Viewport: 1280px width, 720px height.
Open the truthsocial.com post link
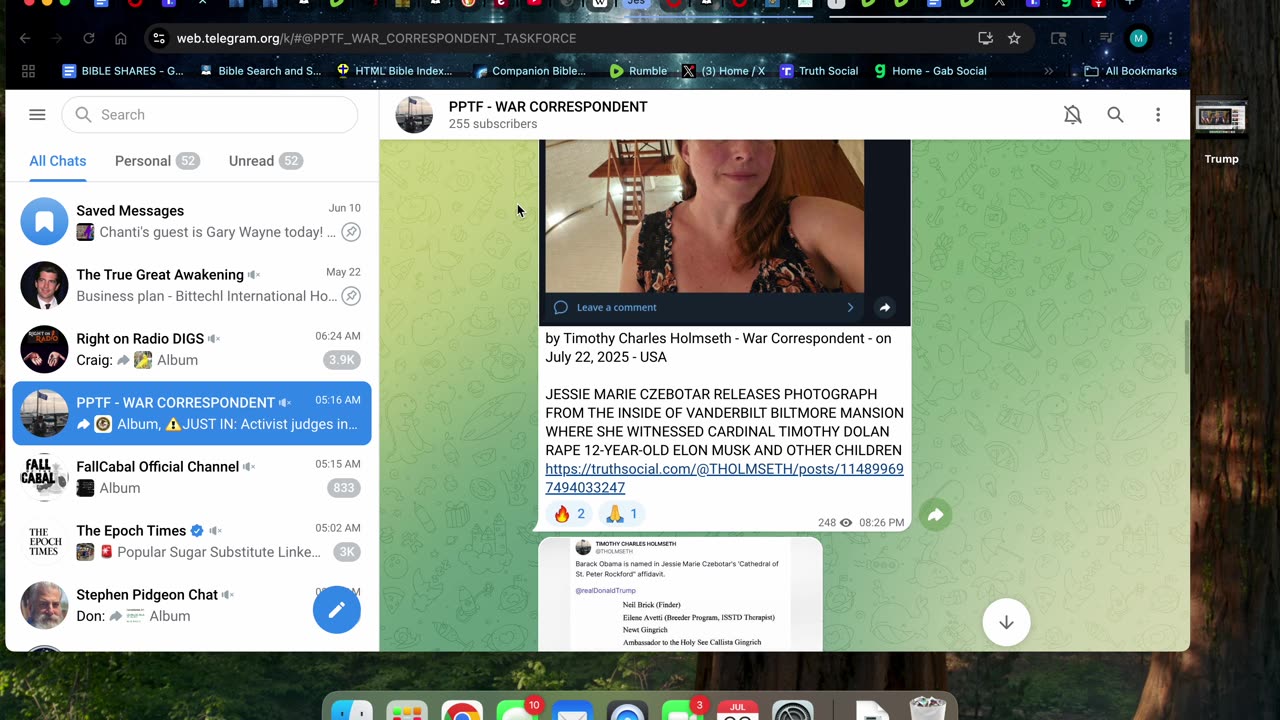[724, 478]
